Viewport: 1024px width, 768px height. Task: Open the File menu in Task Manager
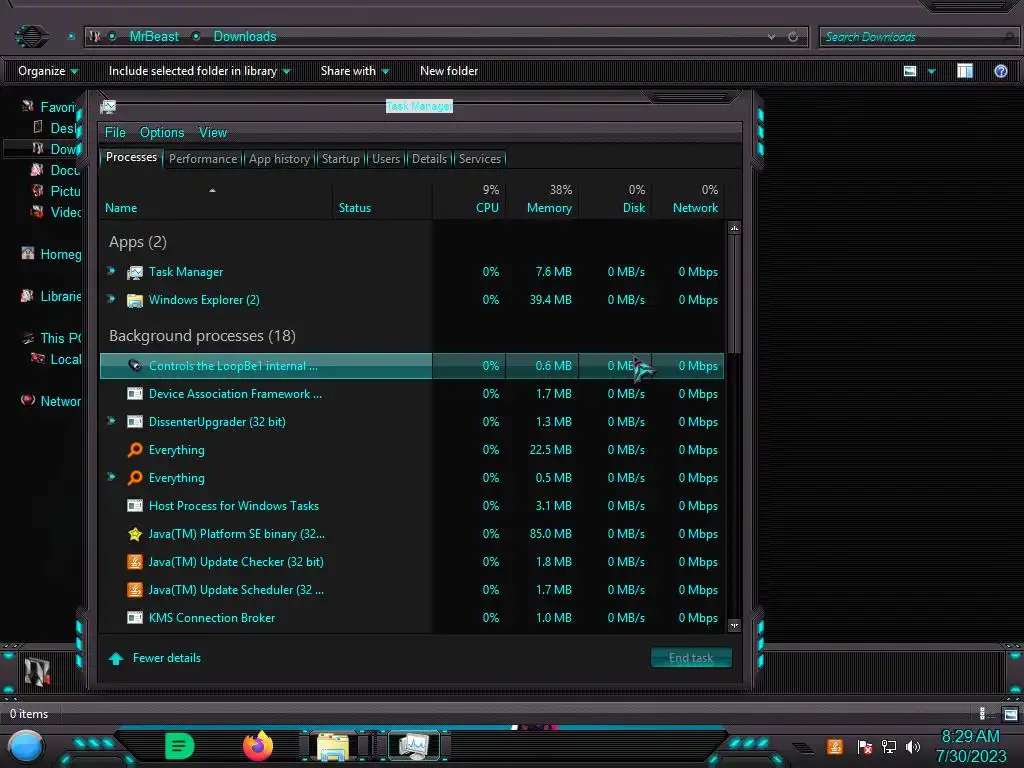[115, 133]
